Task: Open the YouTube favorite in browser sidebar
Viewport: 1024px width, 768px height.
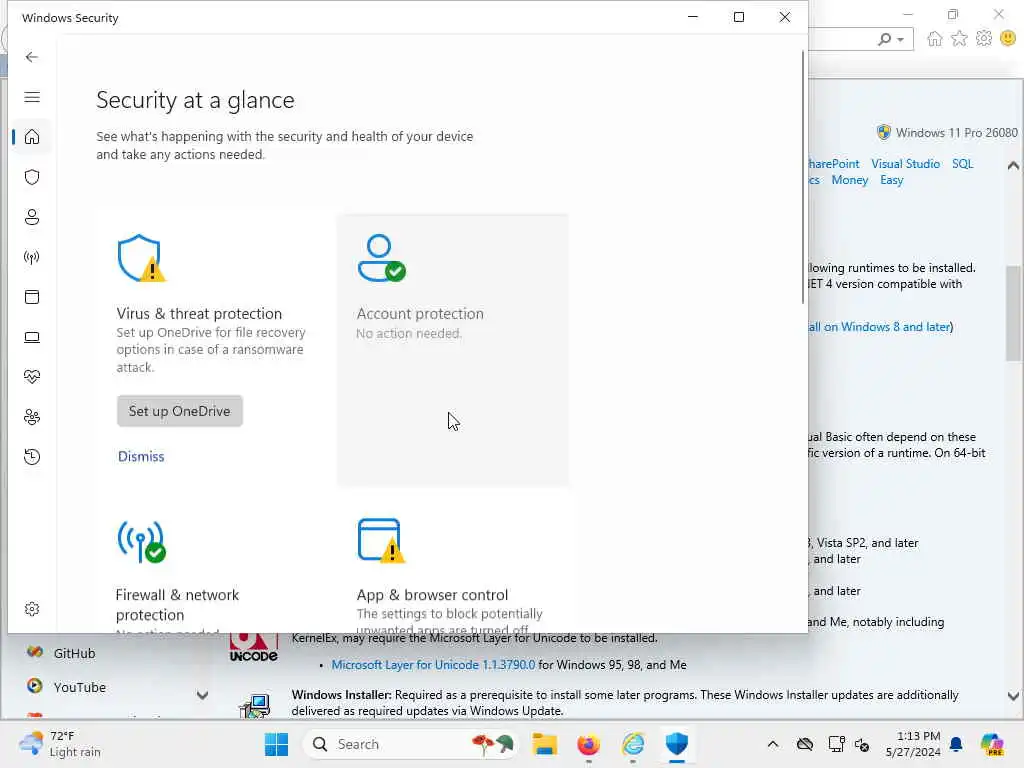Action: pos(80,687)
